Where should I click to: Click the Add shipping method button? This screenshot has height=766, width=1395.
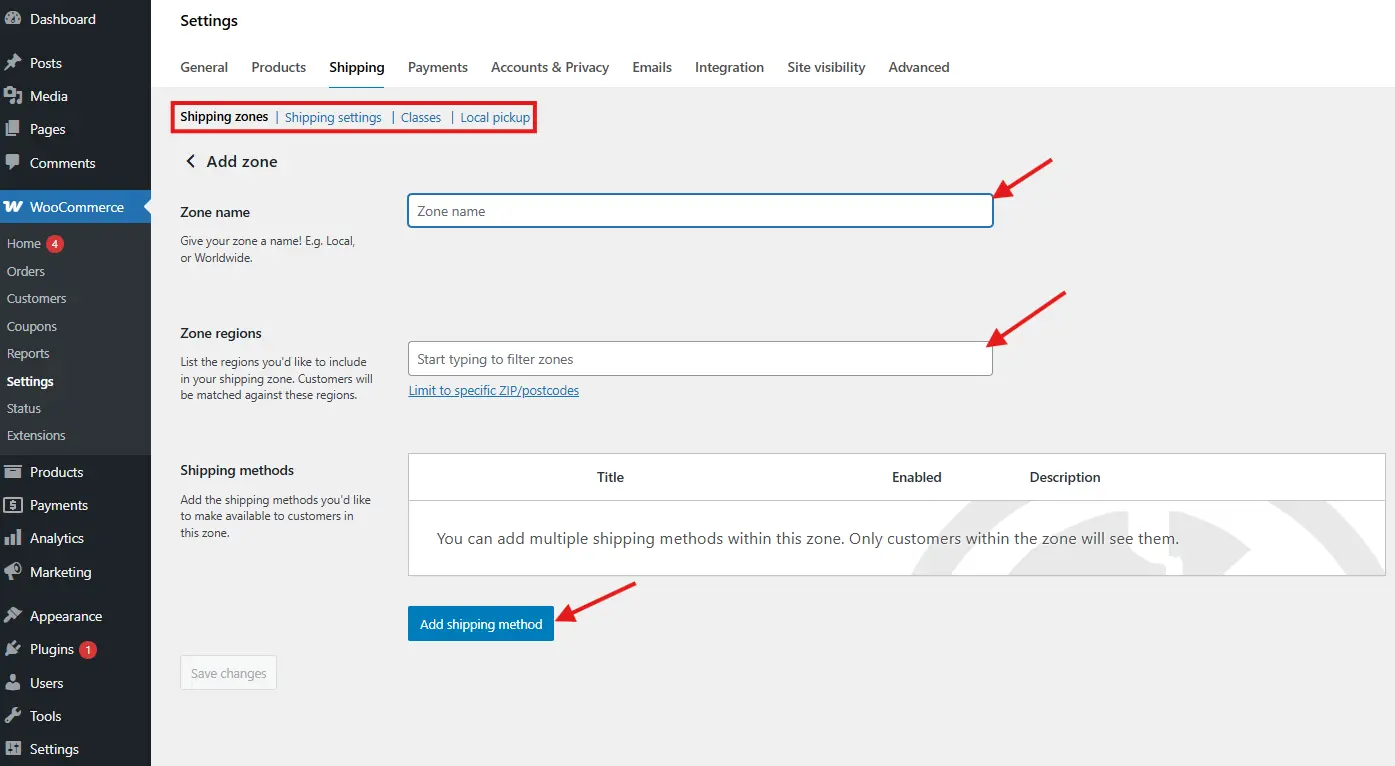pyautogui.click(x=481, y=624)
